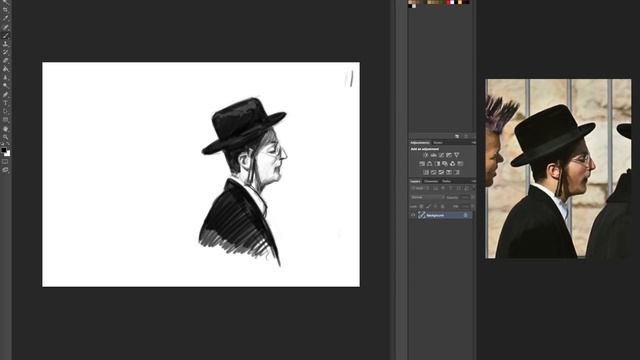Add a Threshold adjustment
The width and height of the screenshot is (640, 360).
click(441, 172)
